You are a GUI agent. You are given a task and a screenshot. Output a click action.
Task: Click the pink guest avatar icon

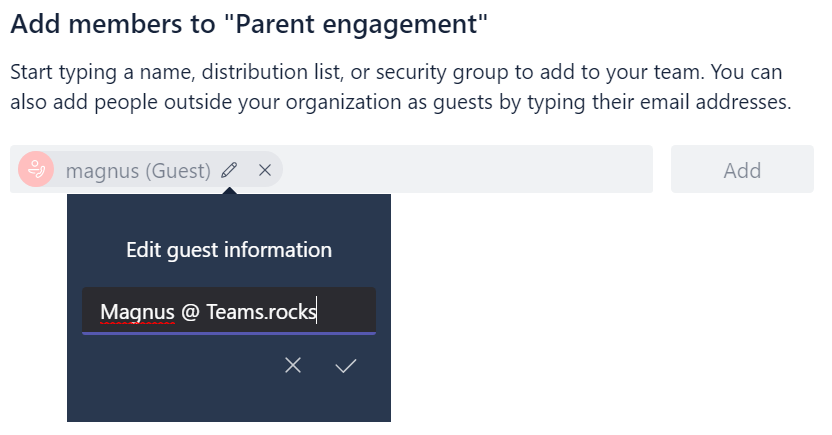coord(37,170)
